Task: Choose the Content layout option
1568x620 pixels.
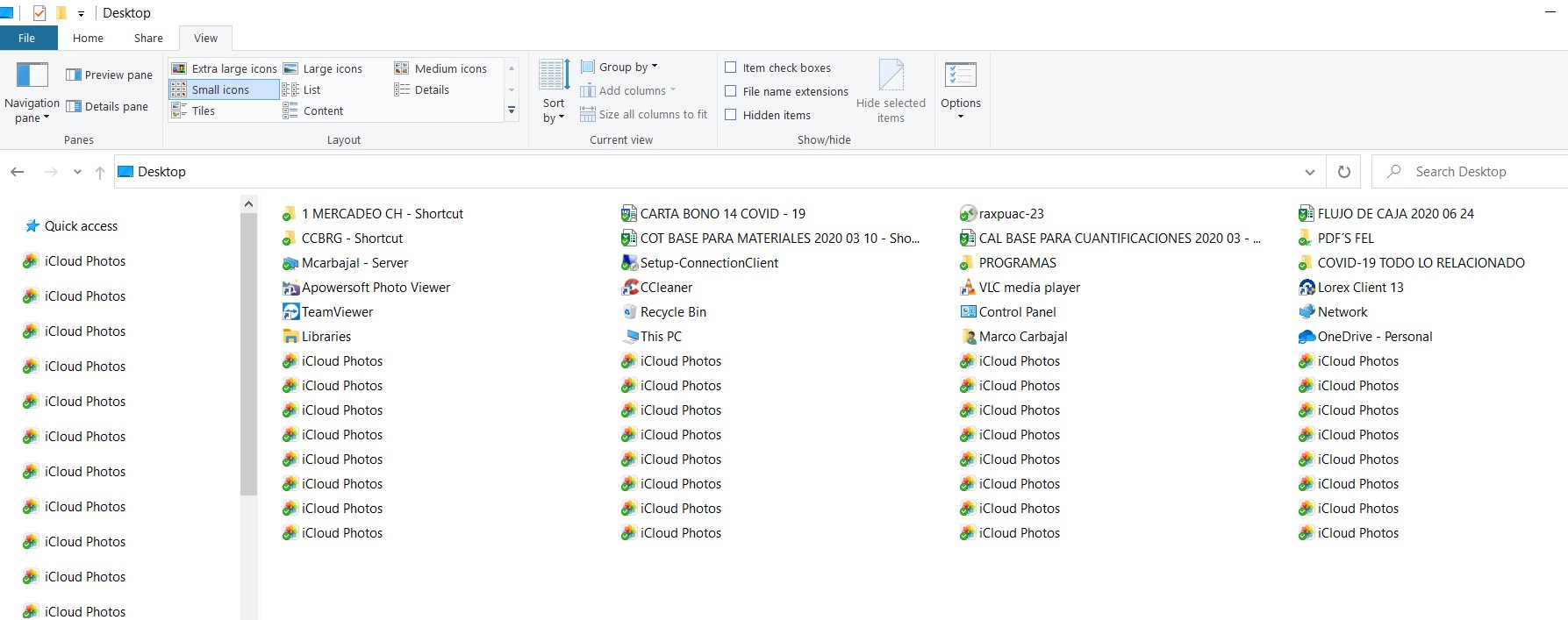Action: (x=313, y=110)
